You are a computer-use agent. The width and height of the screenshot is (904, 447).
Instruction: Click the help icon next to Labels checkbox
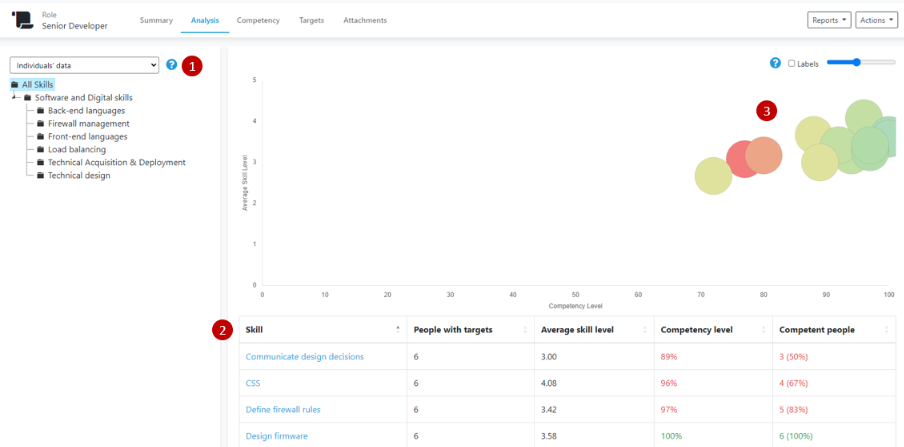[775, 63]
